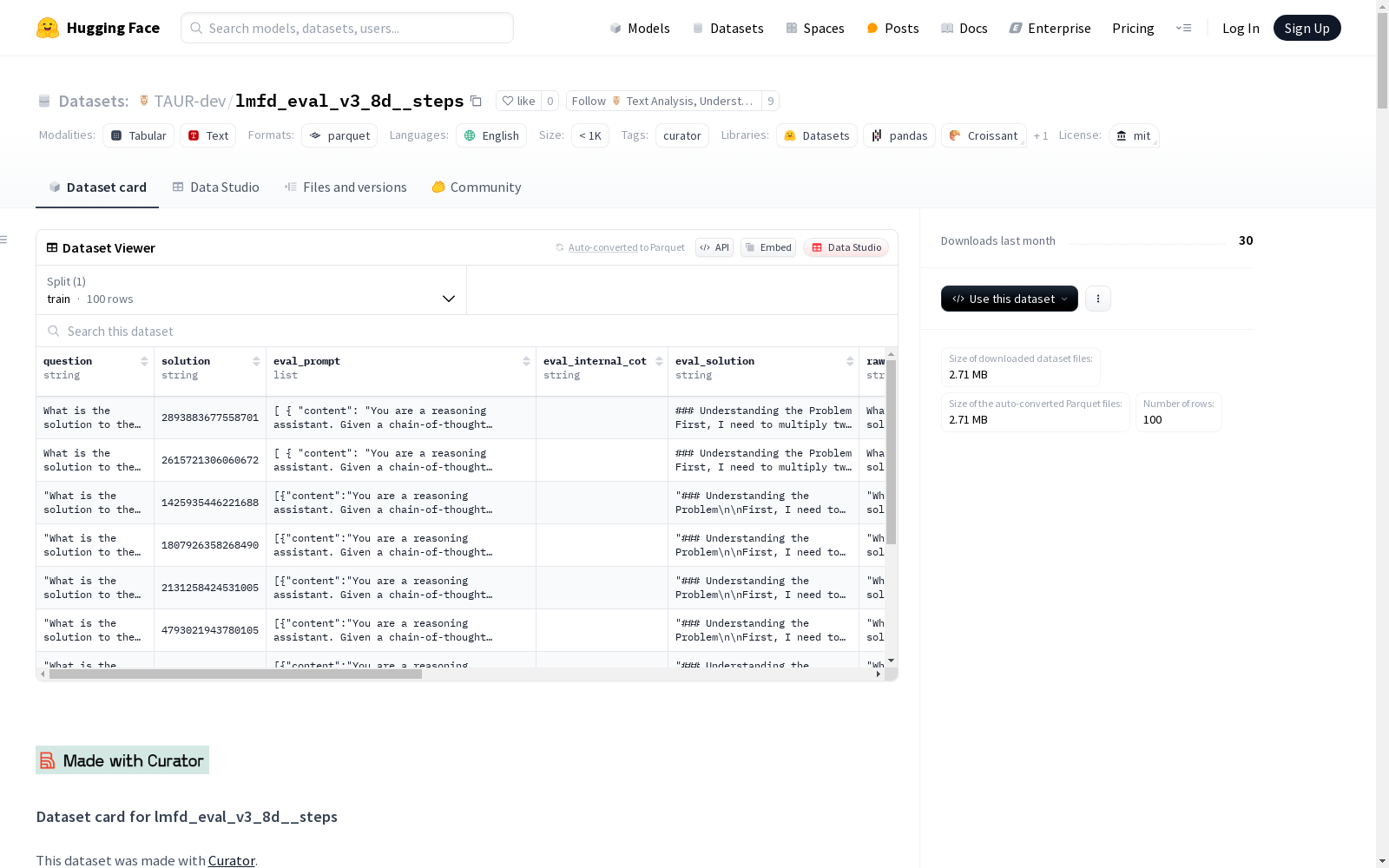
Task: Click the curator tag
Action: (x=682, y=135)
